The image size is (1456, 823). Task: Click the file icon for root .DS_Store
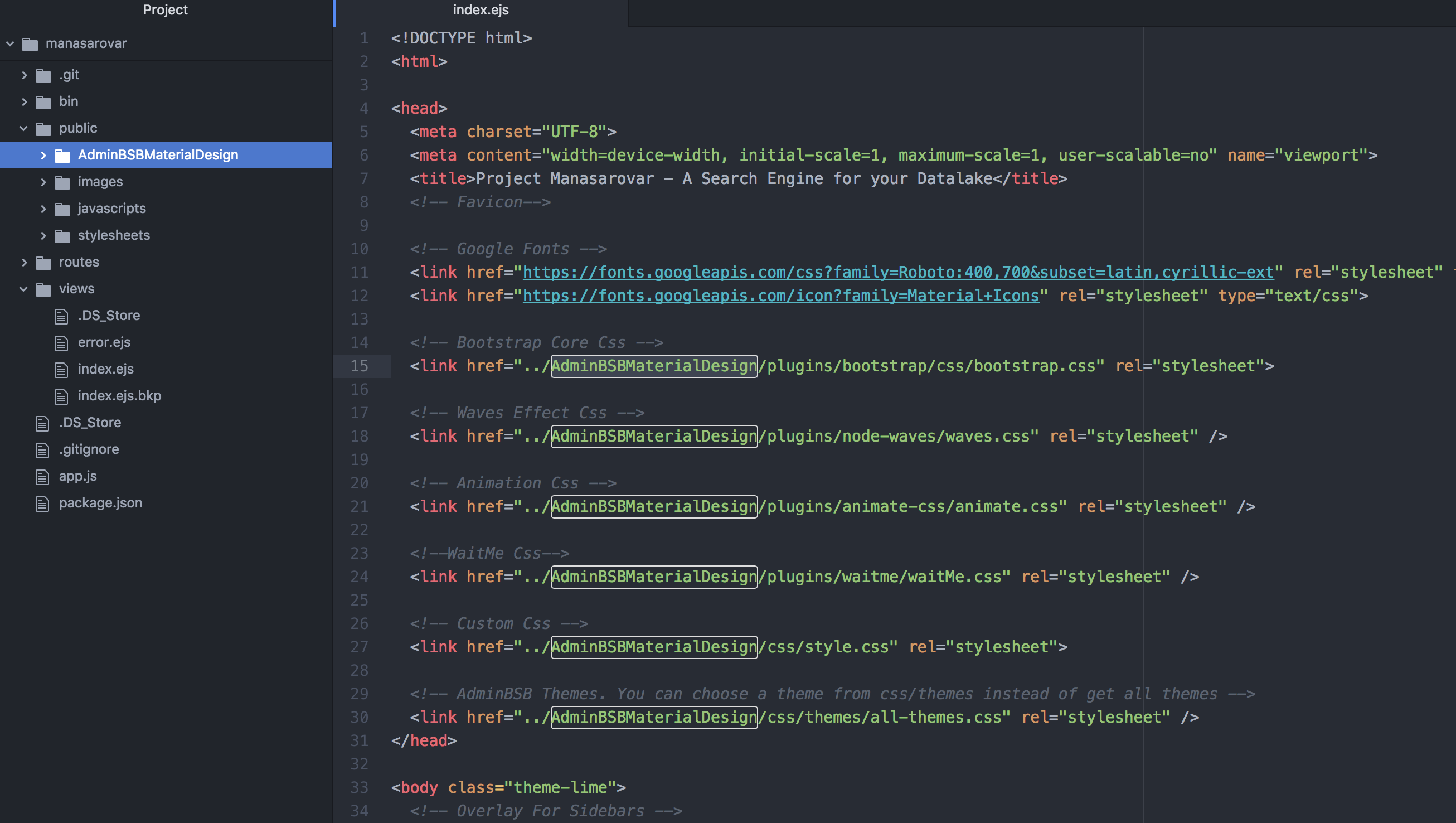[42, 423]
